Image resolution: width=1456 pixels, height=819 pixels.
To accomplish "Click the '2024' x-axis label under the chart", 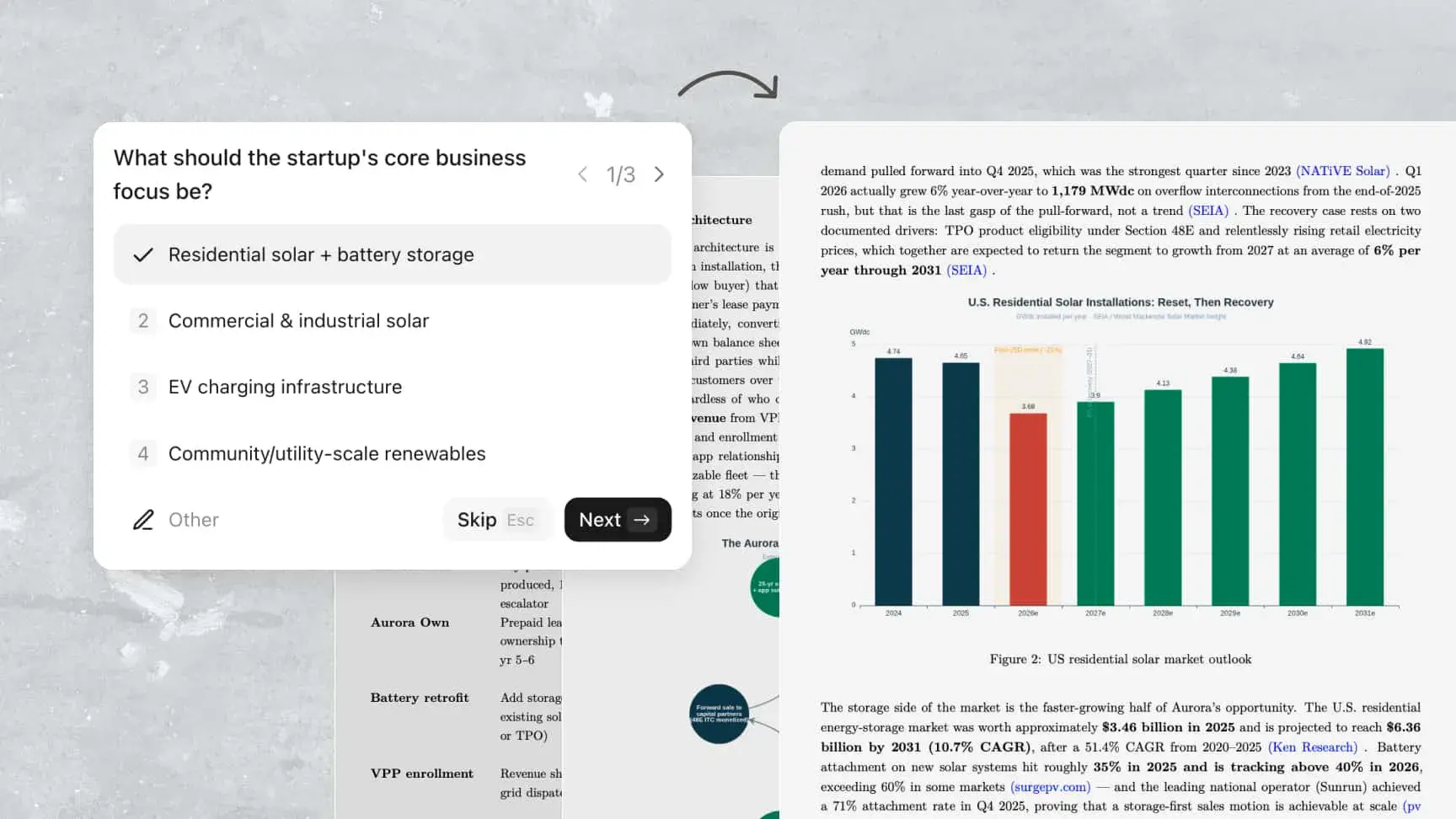I will pos(893,613).
